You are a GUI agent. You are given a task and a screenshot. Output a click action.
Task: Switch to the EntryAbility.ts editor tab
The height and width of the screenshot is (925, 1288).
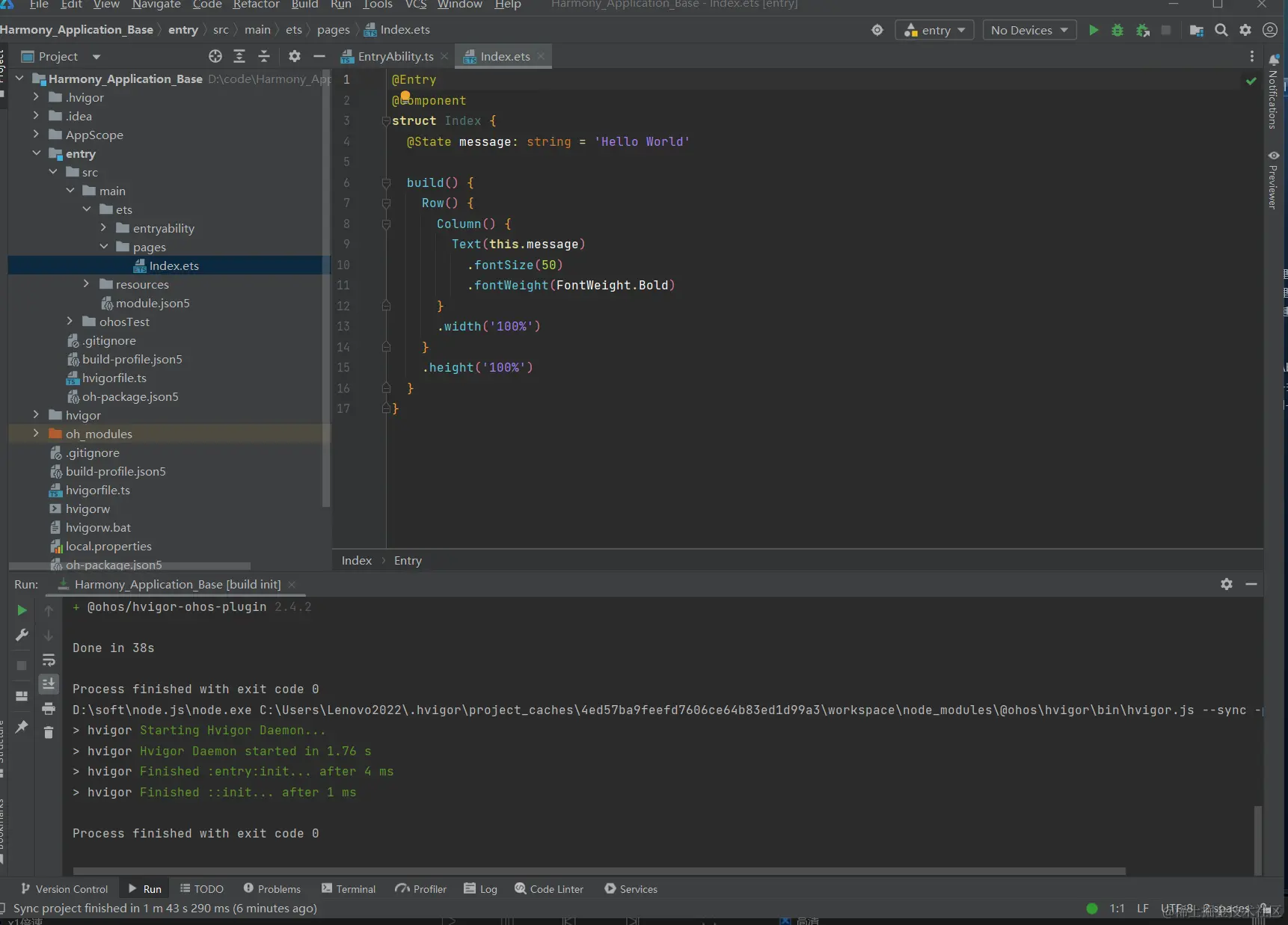[x=395, y=57]
